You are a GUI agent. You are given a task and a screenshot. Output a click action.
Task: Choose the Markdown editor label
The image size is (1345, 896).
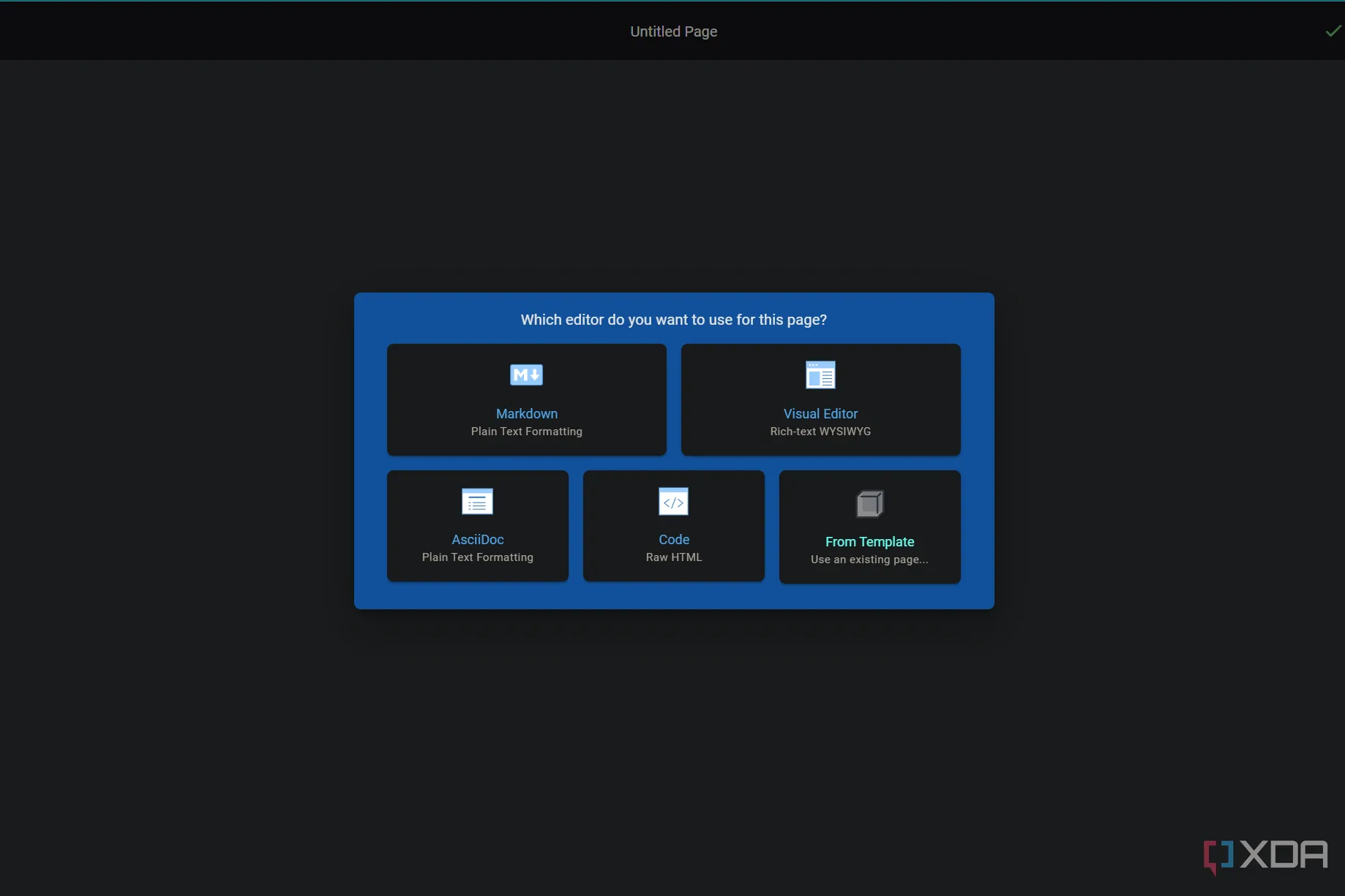pyautogui.click(x=526, y=414)
